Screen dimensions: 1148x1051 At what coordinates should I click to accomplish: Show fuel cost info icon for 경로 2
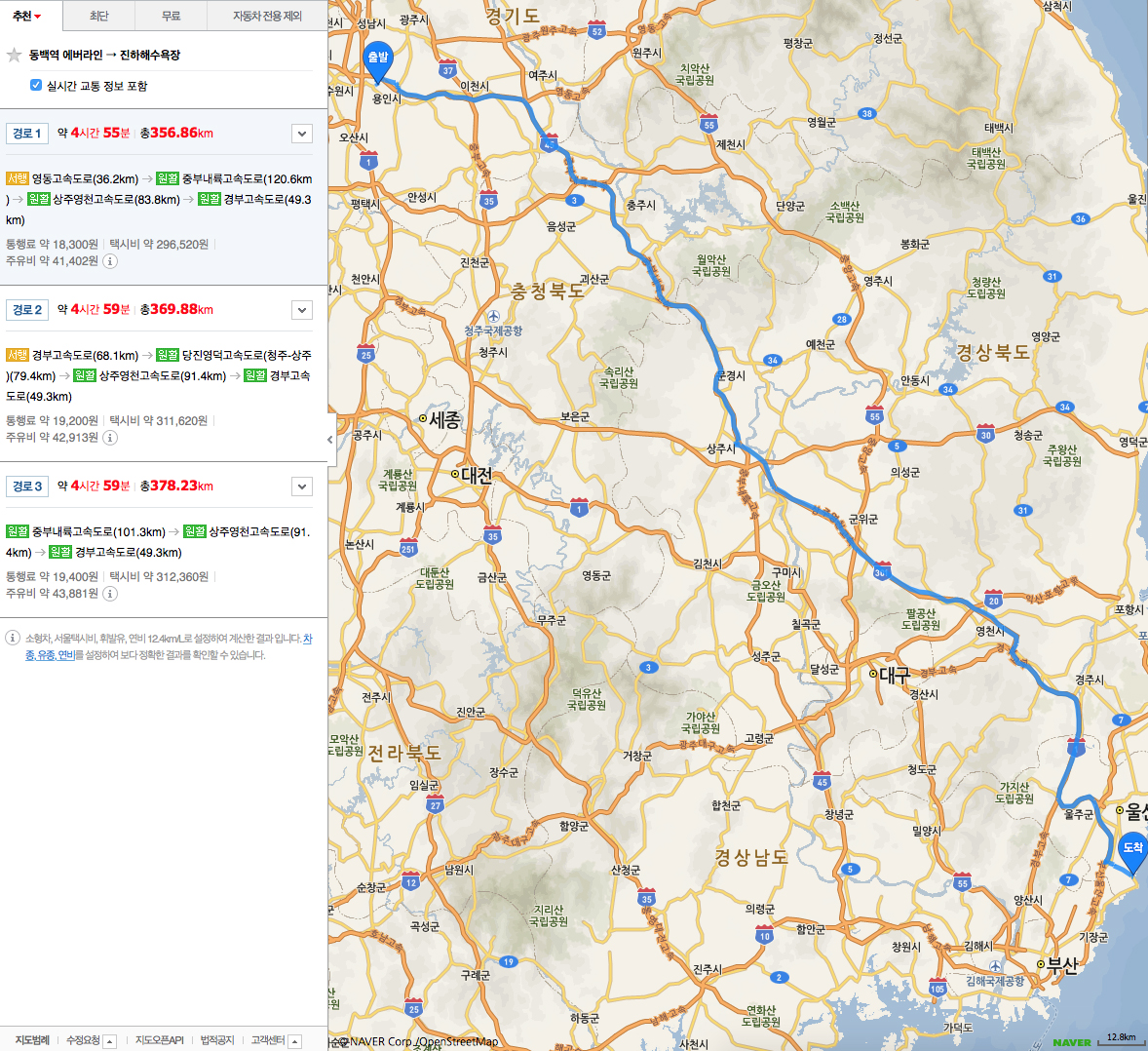pyautogui.click(x=110, y=438)
